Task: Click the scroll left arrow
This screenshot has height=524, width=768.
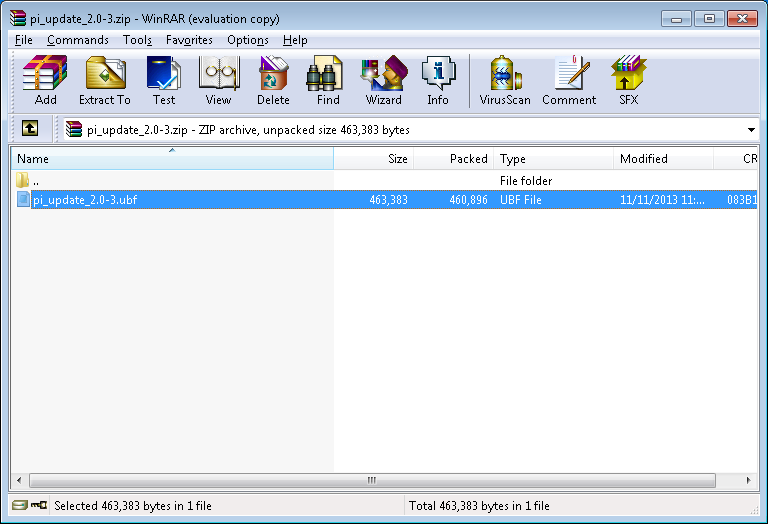Action: (x=19, y=480)
